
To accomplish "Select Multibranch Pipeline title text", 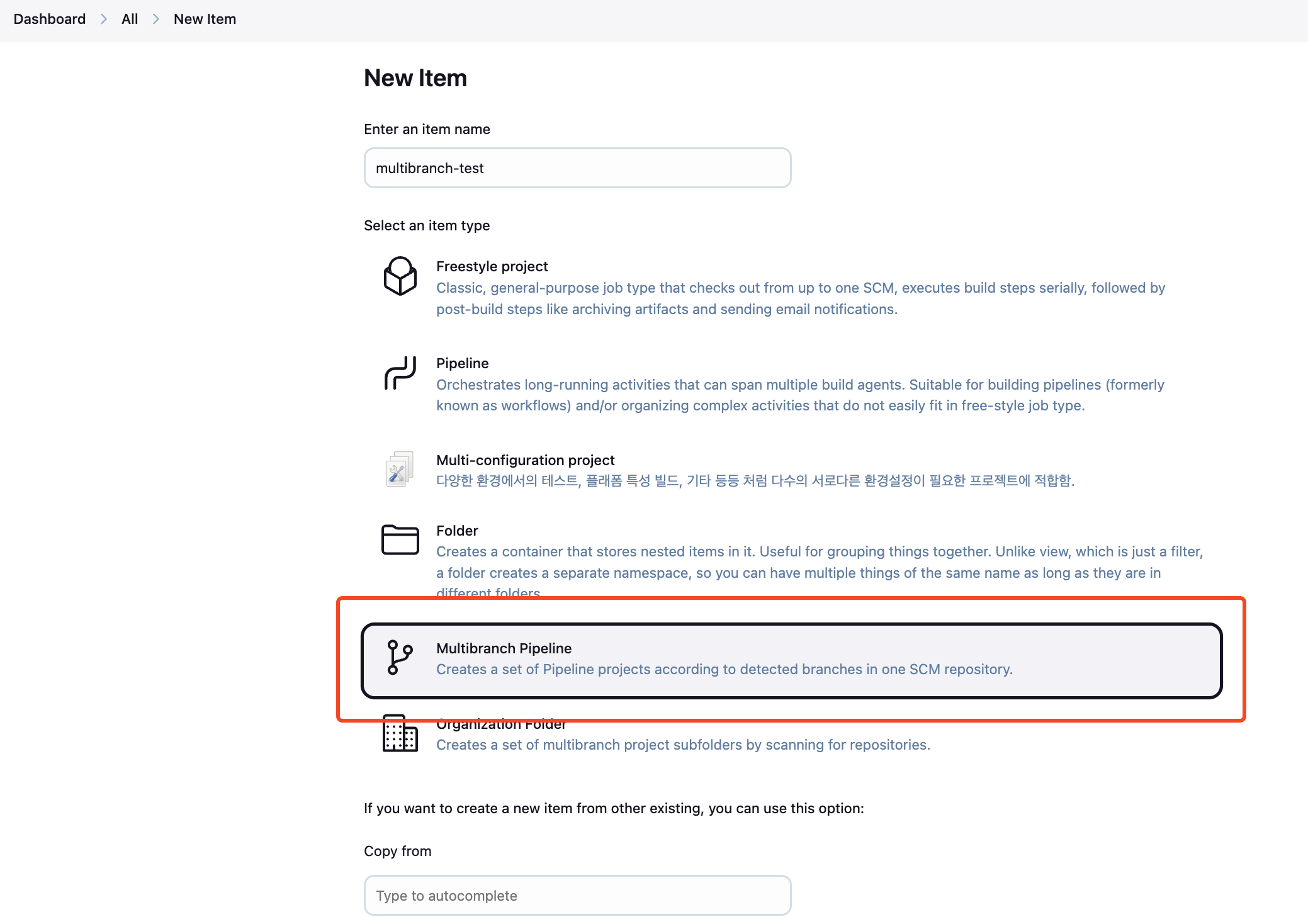I will [x=504, y=648].
